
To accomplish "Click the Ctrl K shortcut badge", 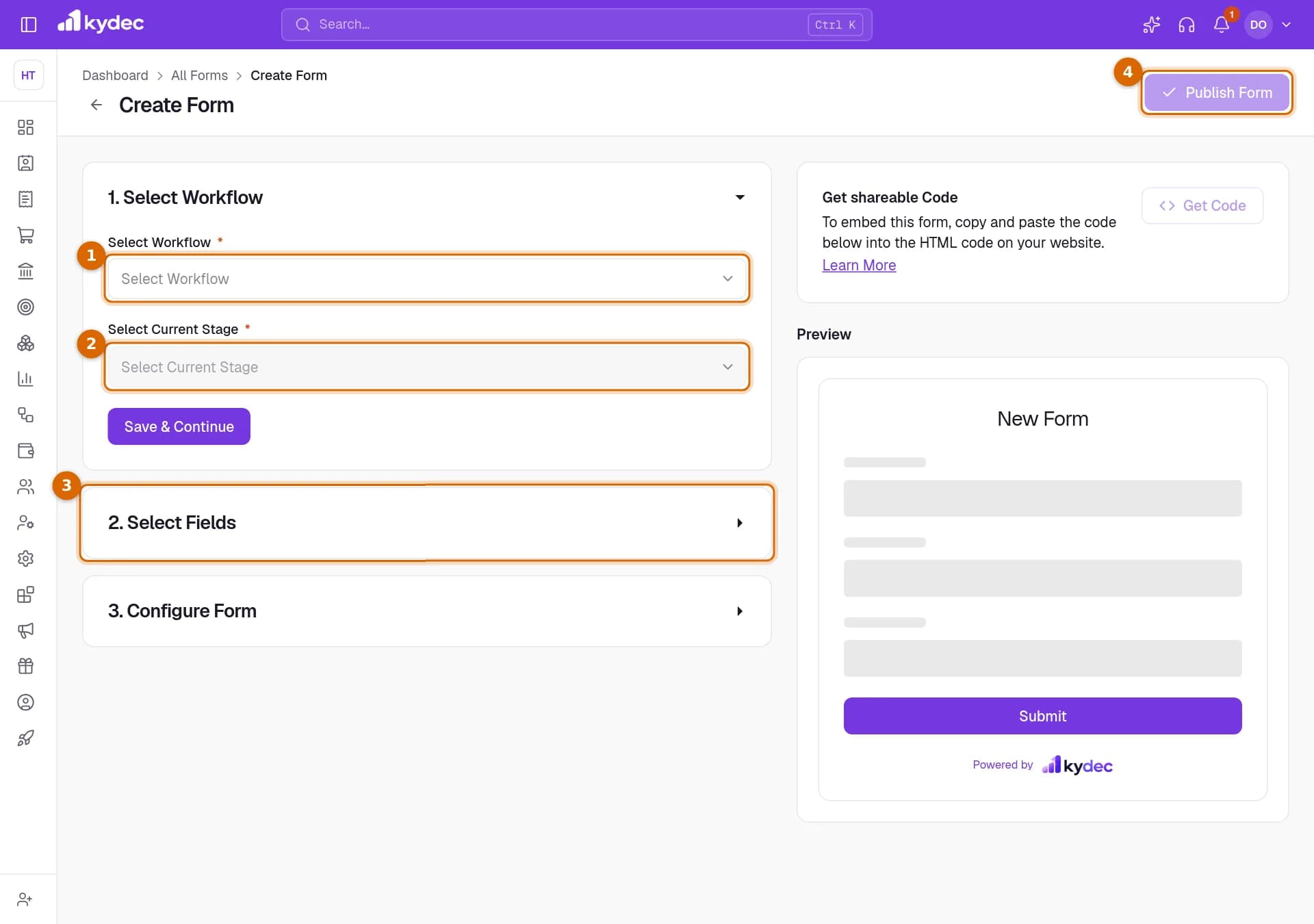I will tap(835, 25).
